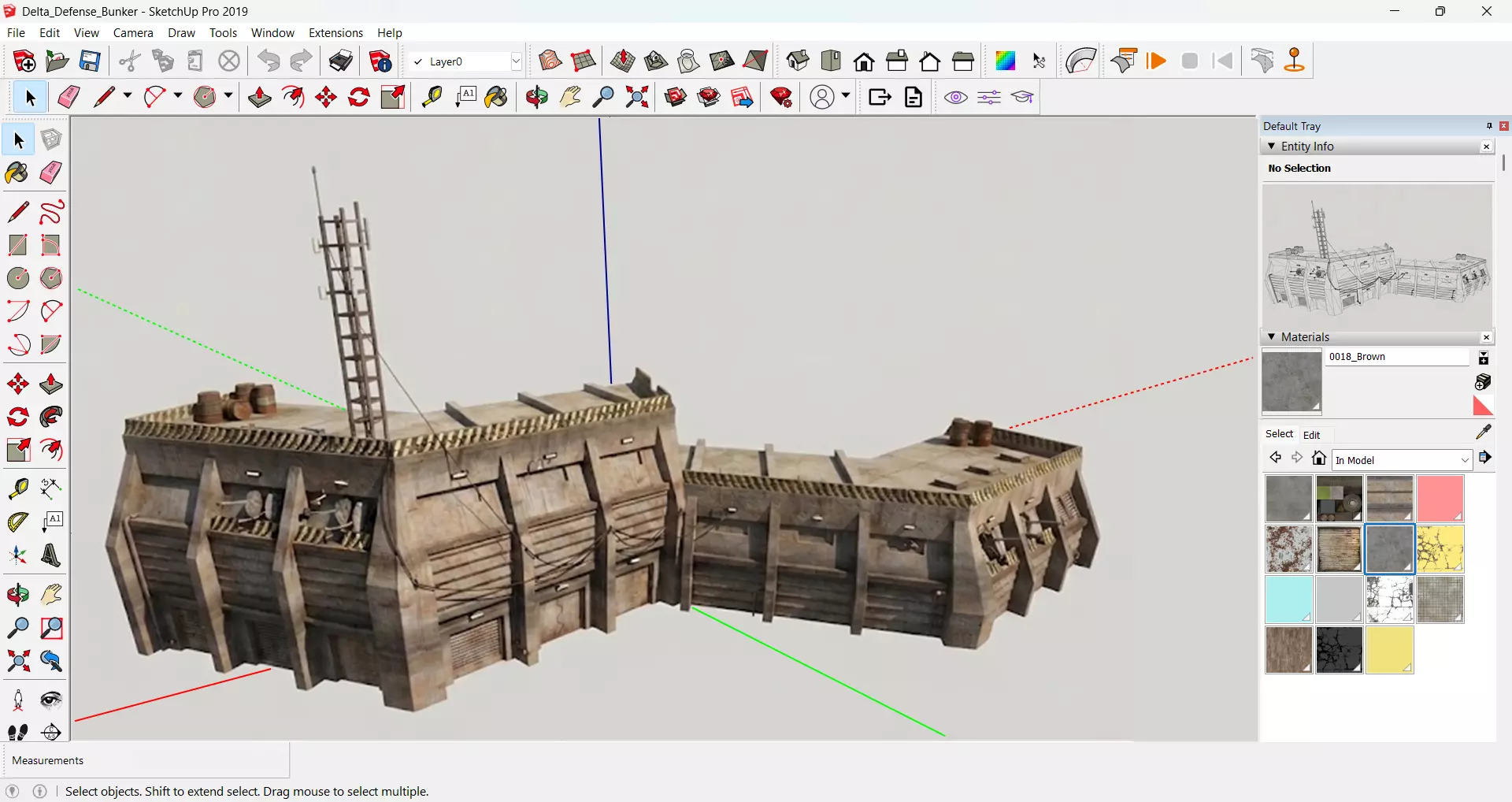The image size is (1512, 802).
Task: Open the Extensions menu
Action: click(335, 33)
